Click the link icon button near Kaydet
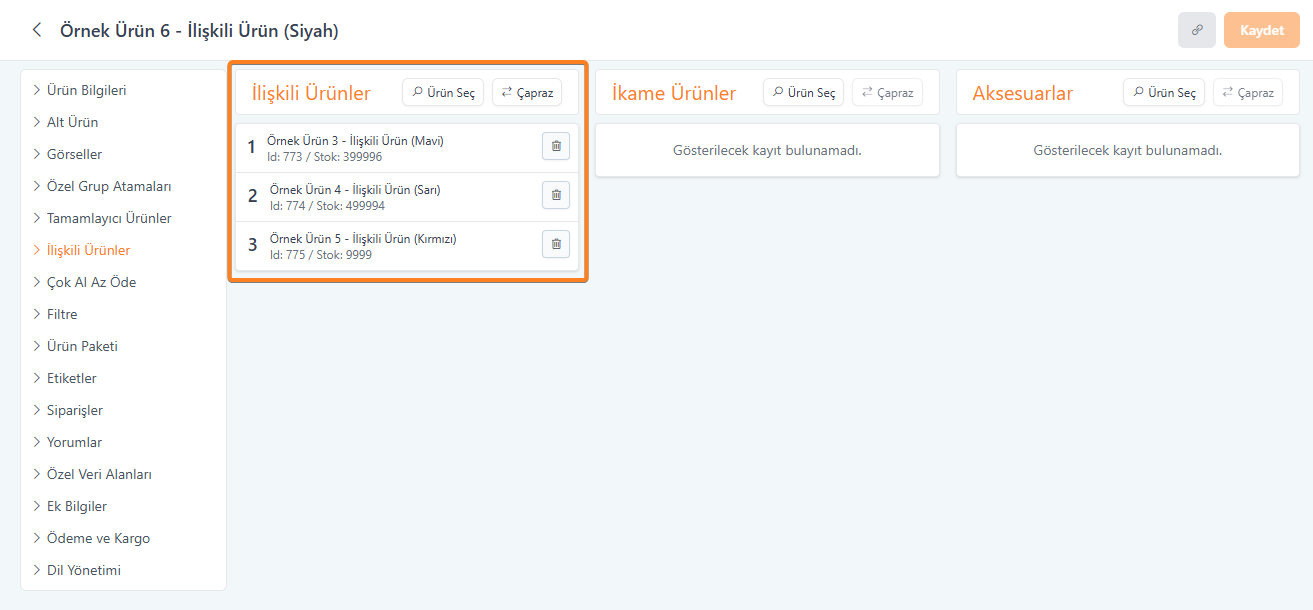 coord(1196,30)
